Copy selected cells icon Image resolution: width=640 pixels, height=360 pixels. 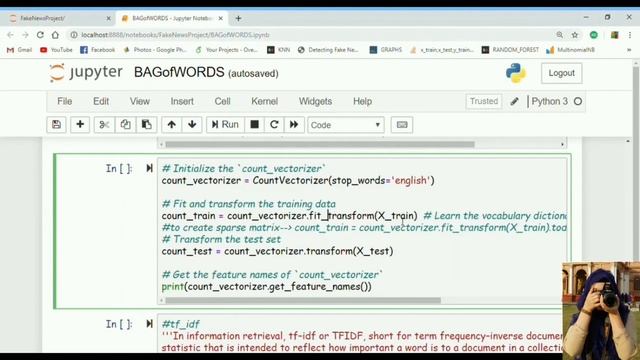coord(125,124)
